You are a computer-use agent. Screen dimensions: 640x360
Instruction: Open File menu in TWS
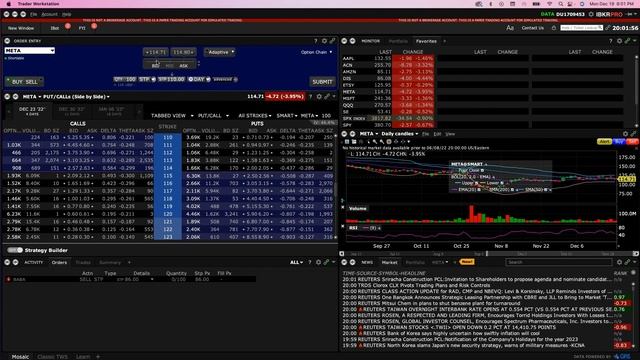[x=33, y=14]
